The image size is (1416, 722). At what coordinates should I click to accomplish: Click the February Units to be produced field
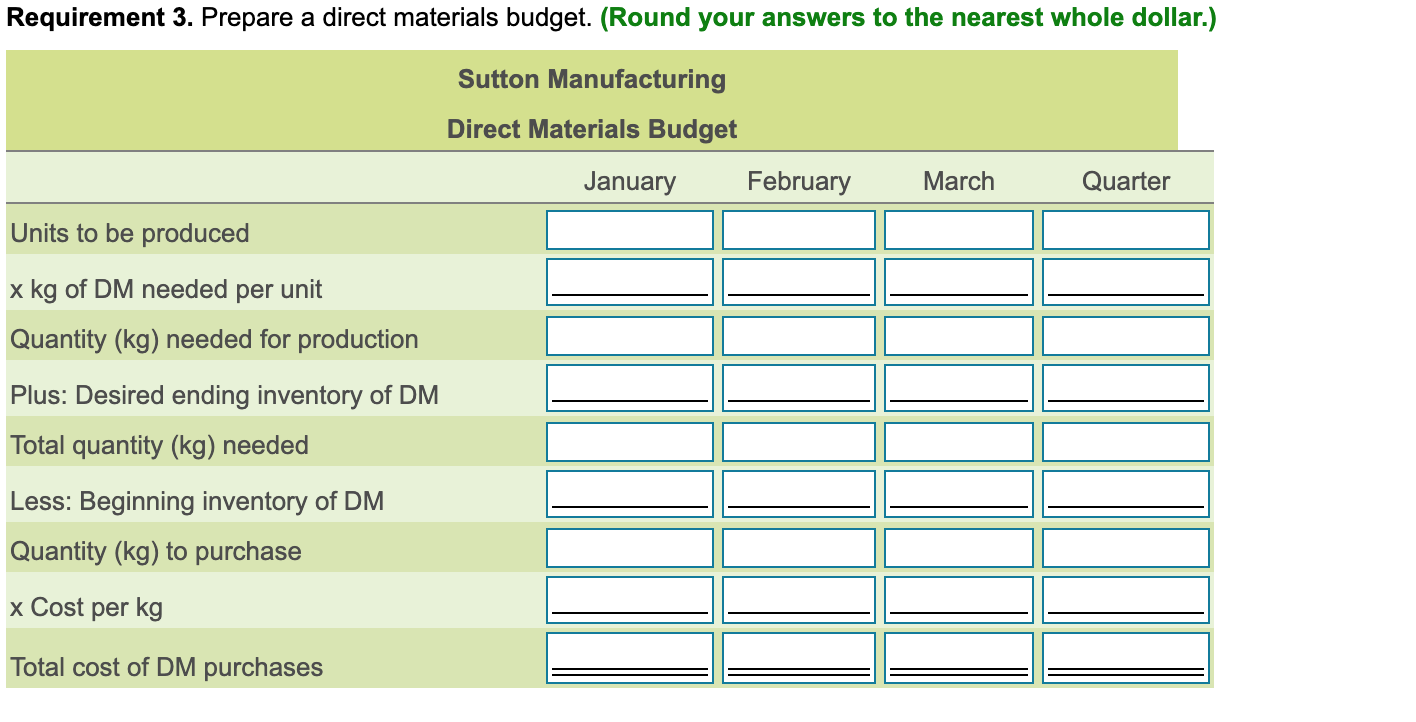[x=798, y=229]
